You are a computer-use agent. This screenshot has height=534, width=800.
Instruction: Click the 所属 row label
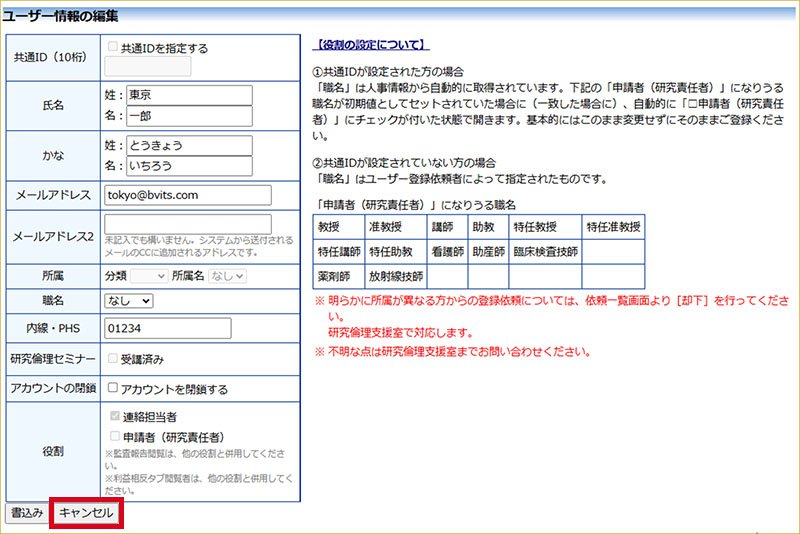coord(53,276)
